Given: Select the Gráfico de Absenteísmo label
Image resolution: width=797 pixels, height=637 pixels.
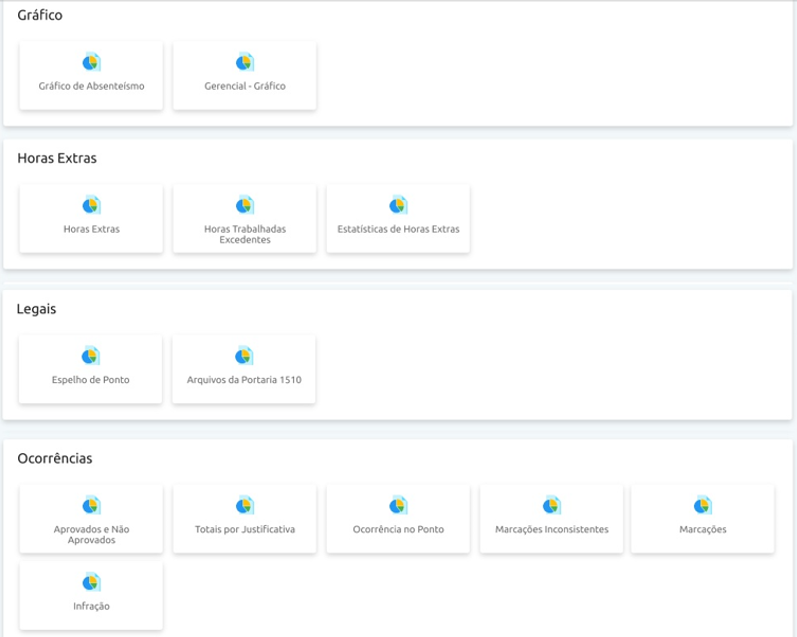Looking at the screenshot, I should (x=91, y=86).
